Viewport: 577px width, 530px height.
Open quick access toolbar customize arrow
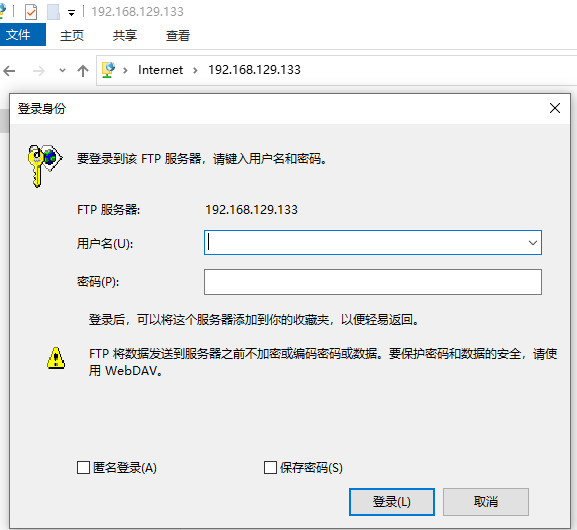(x=71, y=13)
